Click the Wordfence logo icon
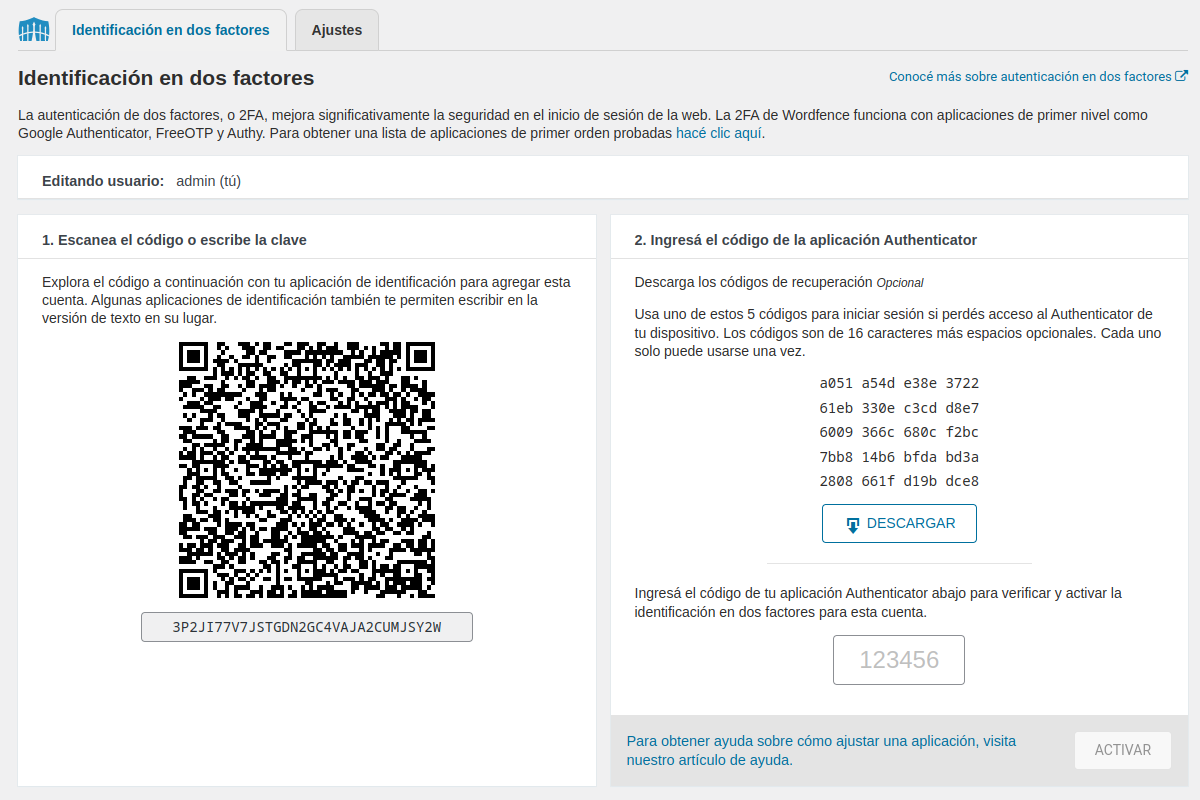The height and width of the screenshot is (800, 1200). point(34,30)
